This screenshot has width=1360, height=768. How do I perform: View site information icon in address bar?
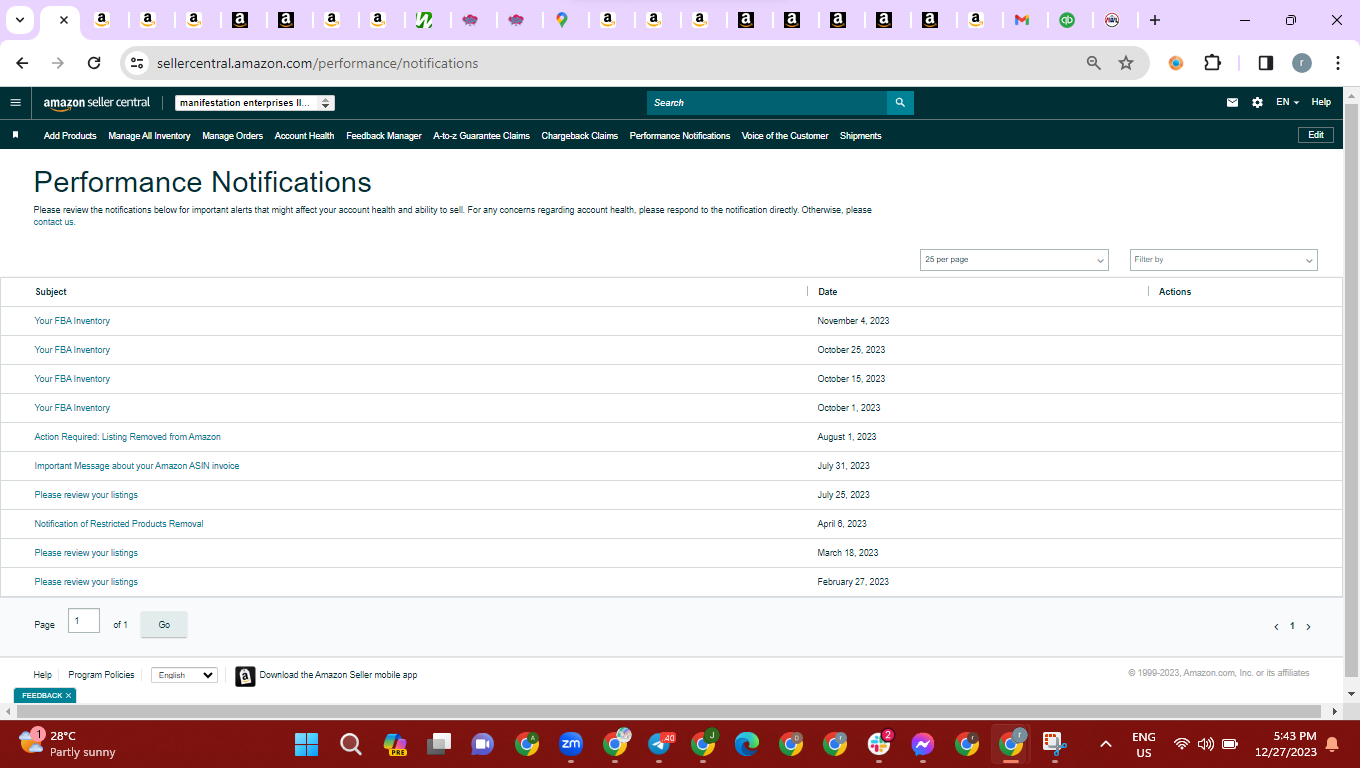[138, 63]
